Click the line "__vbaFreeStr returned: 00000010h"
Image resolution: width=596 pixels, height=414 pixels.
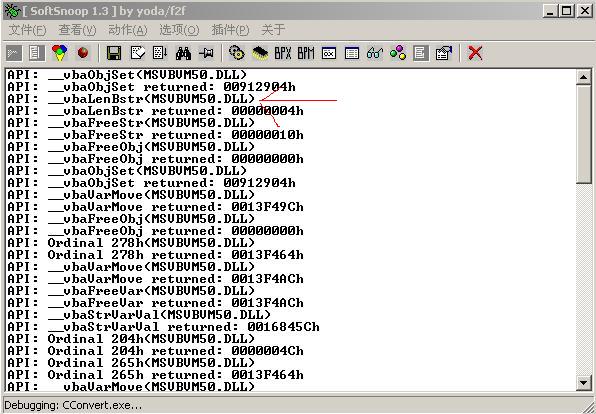tap(155, 135)
